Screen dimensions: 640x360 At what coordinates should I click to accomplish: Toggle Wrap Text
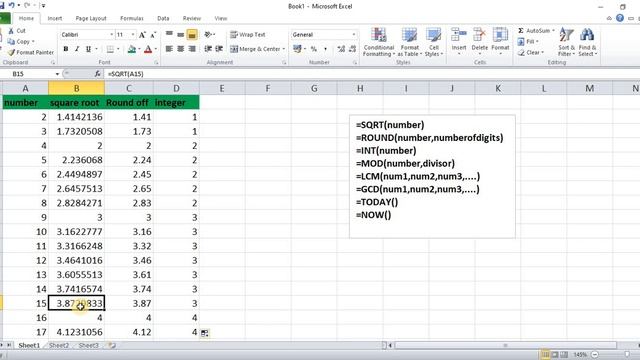pos(248,35)
